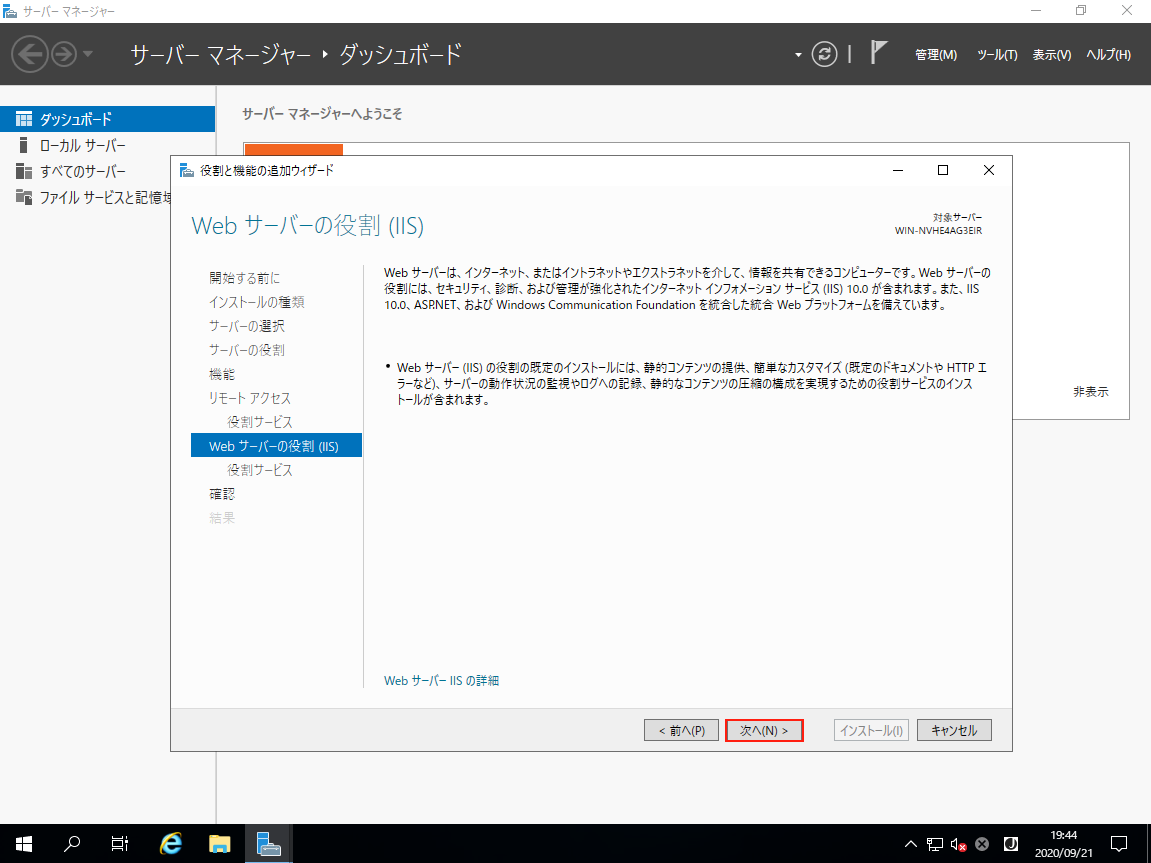Viewport: 1151px width, 863px height.
Task: Go to サーバーの選択 wizard step
Action: [x=247, y=326]
